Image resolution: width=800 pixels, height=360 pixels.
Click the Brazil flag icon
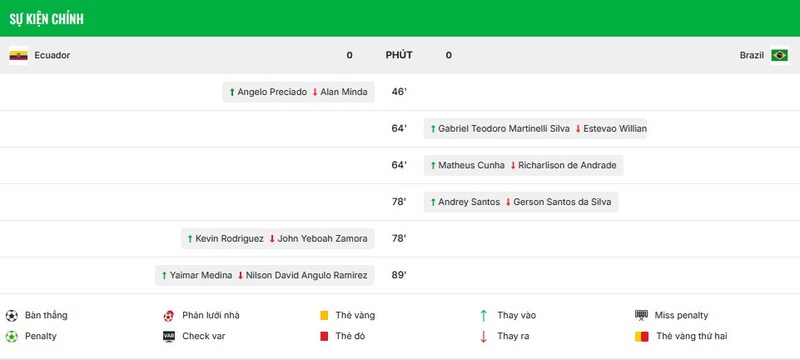tap(779, 55)
